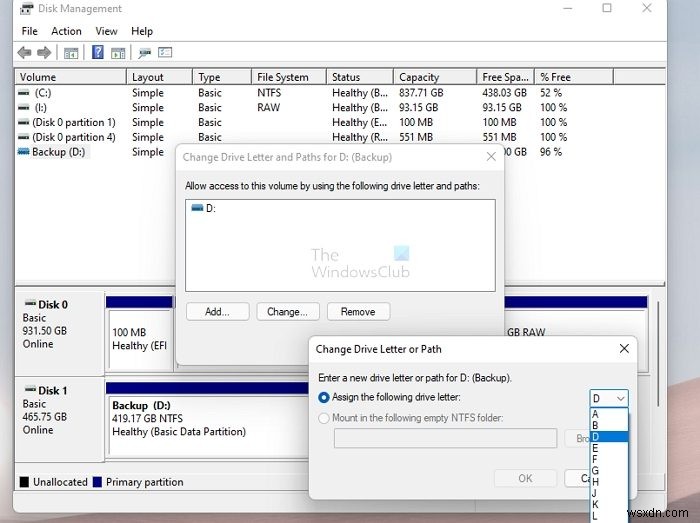Choose letter H in the drop-down list
The image size is (700, 523).
(x=609, y=481)
